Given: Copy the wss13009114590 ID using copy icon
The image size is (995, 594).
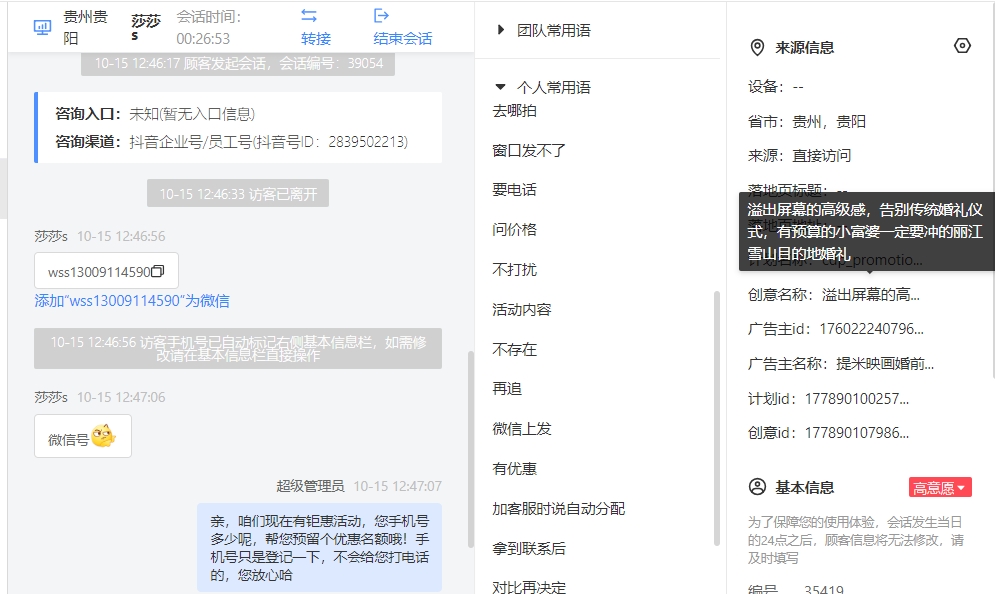Looking at the screenshot, I should [158, 271].
